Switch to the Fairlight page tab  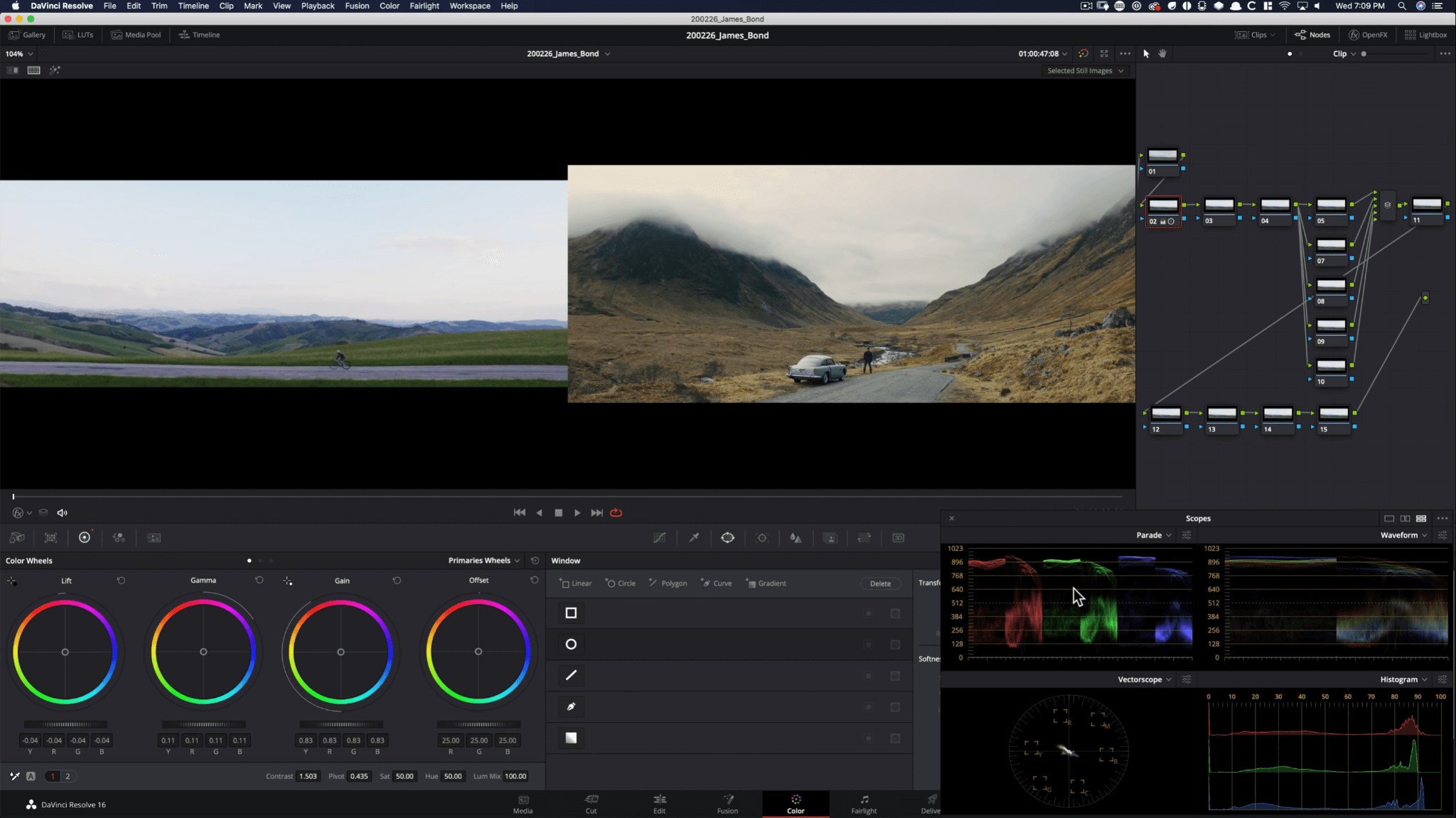click(x=864, y=804)
